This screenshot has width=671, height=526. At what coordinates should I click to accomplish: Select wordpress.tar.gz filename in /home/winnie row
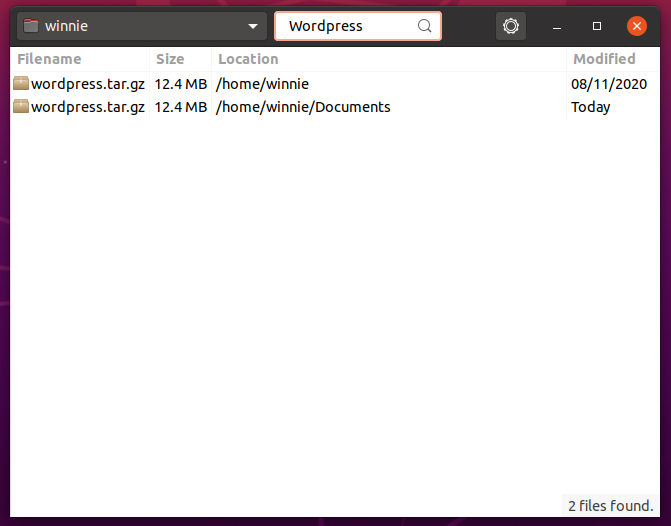[x=88, y=84]
